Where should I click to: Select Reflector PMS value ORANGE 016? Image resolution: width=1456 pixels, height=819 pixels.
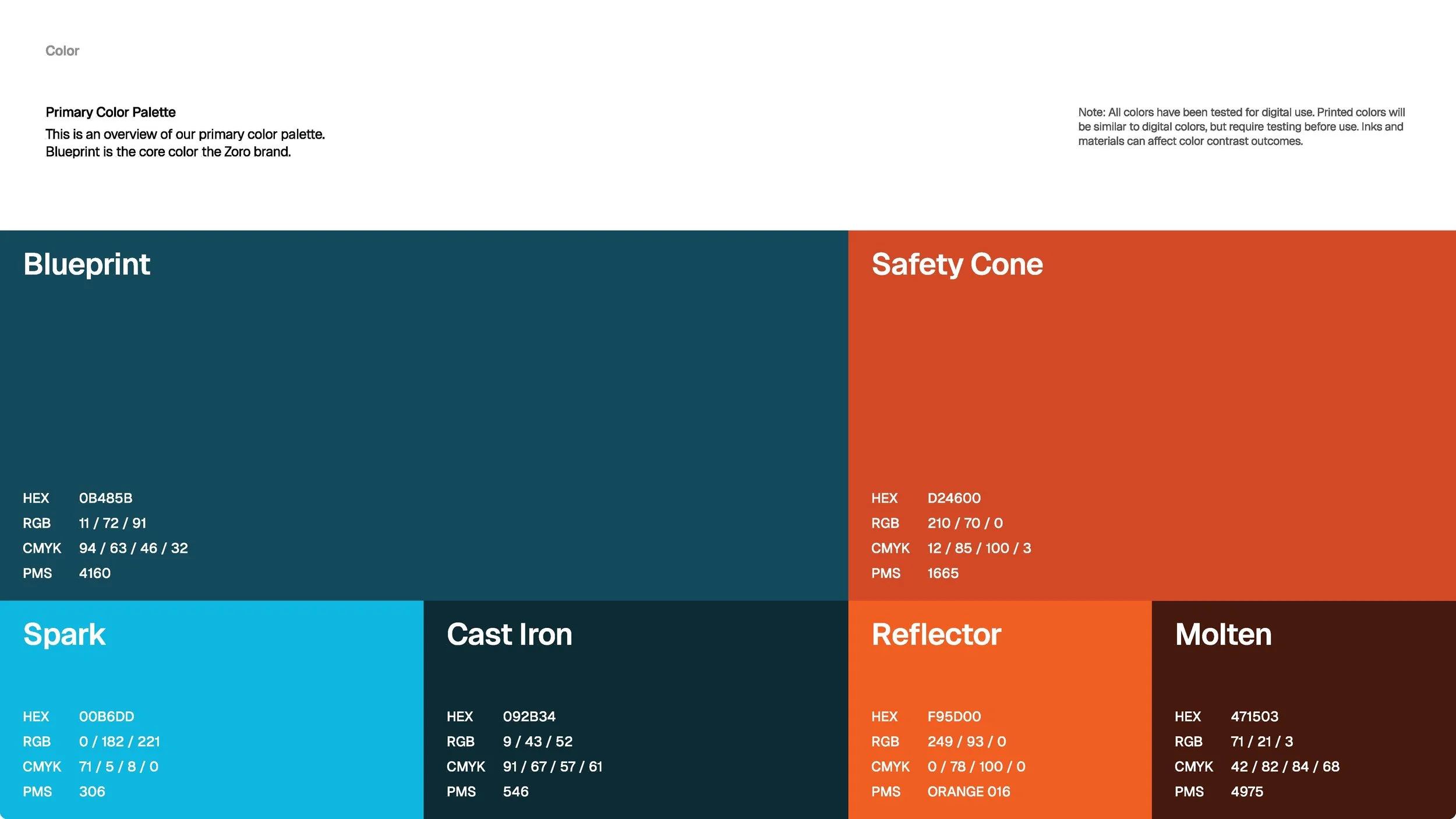pos(969,792)
